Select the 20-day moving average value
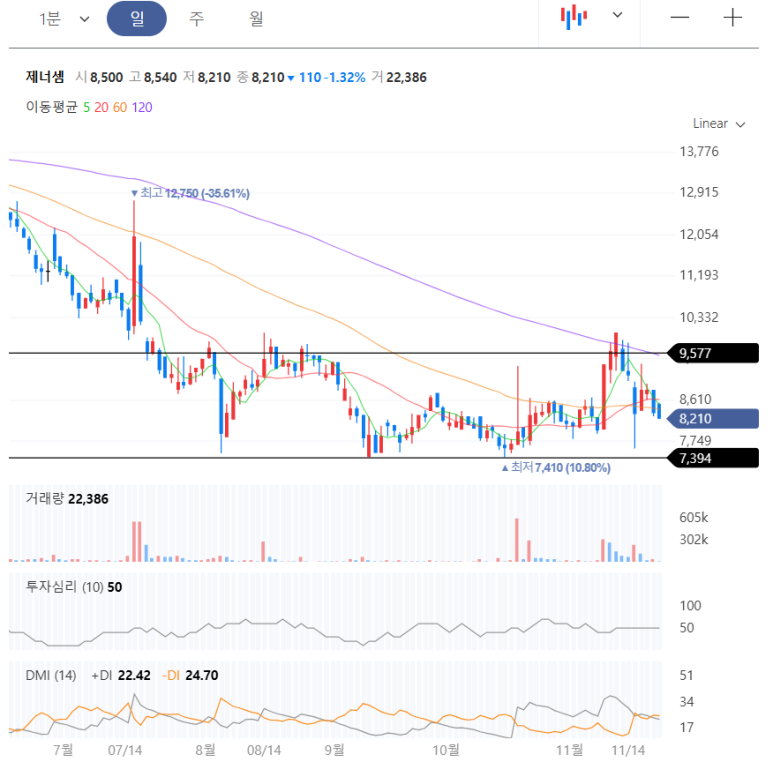Screen dimensions: 773x777 [x=101, y=107]
